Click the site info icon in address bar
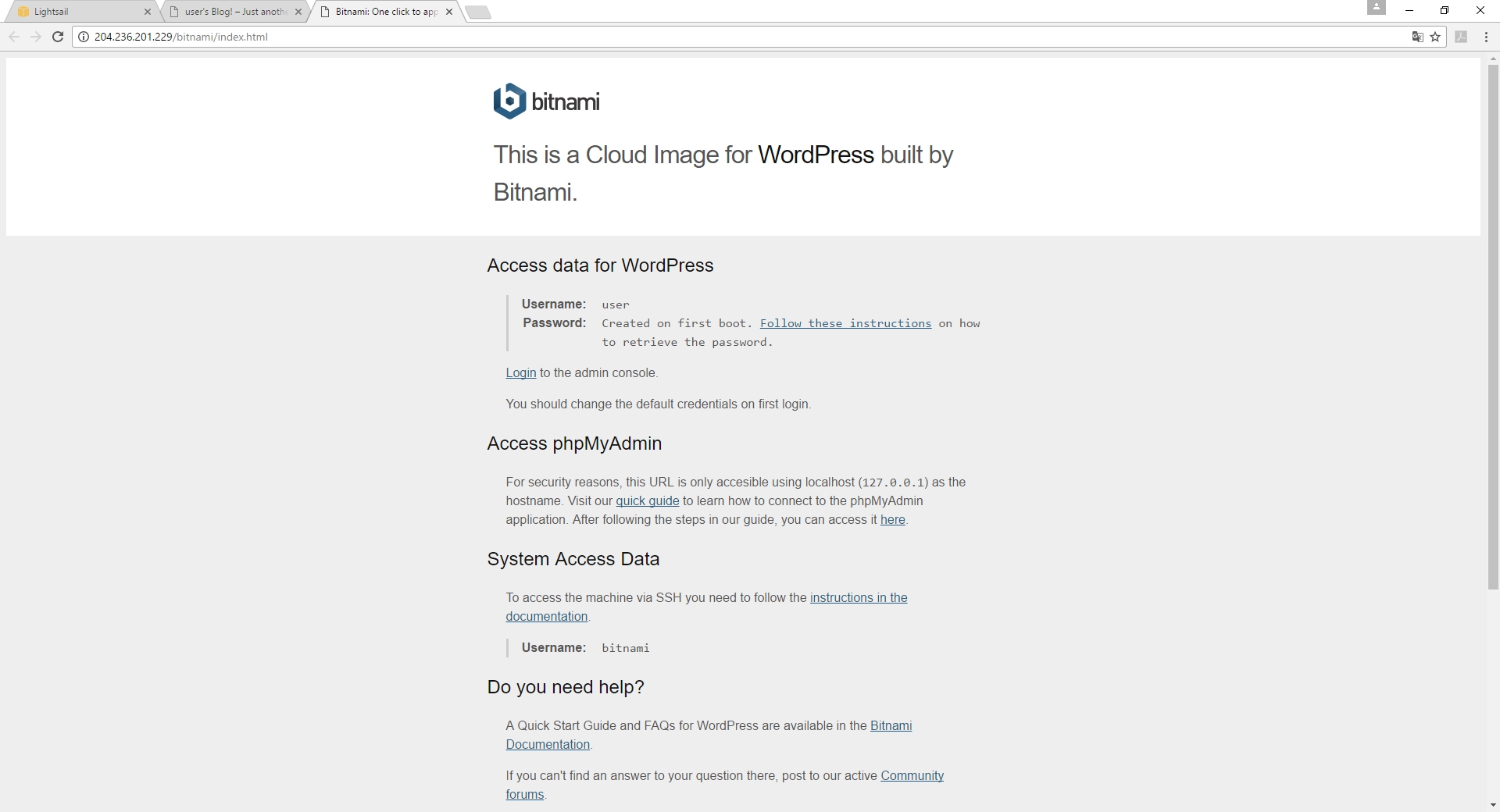This screenshot has height=812, width=1500. [x=84, y=37]
